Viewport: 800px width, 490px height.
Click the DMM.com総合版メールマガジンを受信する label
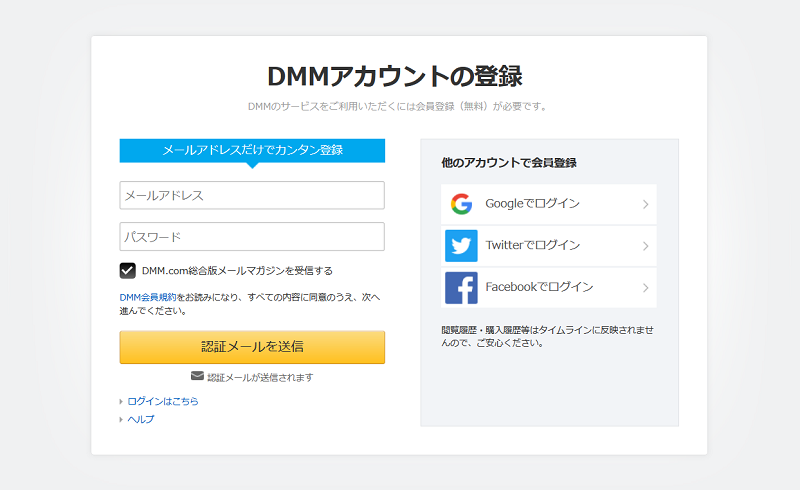[237, 271]
